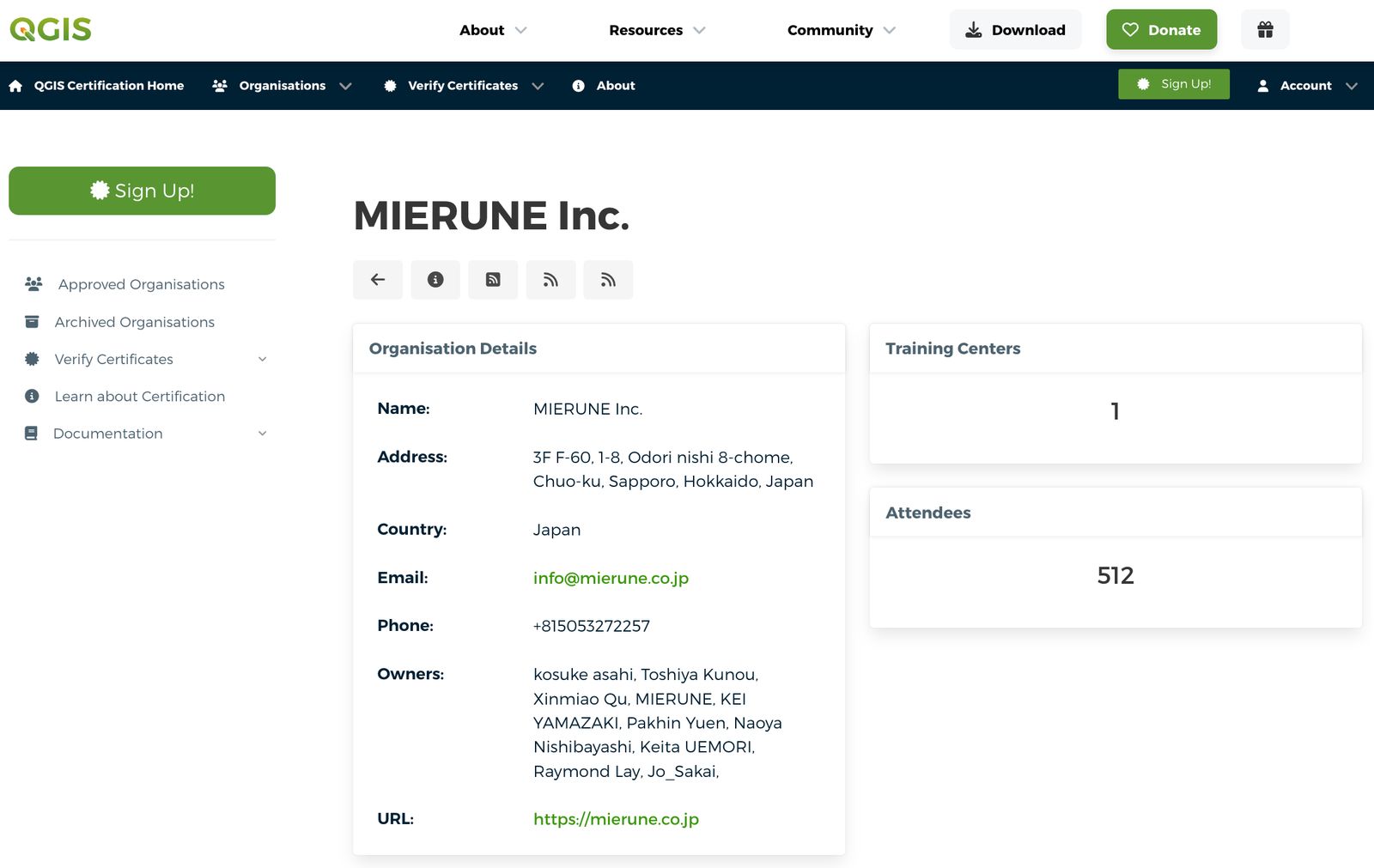Open the Organisations menu in the dark navbar
Viewport: 1374px width, 868px height.
283,86
